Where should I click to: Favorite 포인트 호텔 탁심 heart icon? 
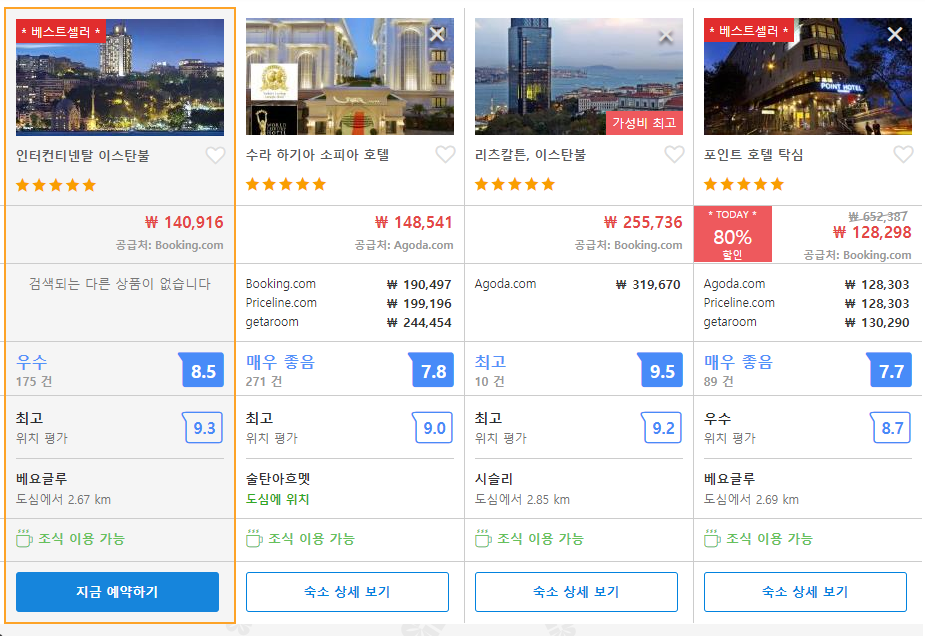point(903,154)
